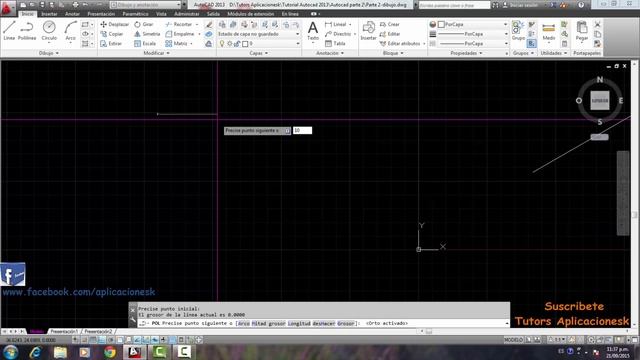Image resolution: width=640 pixels, height=360 pixels.
Task: Open the AutoCAD application menu button
Action: pyautogui.click(x=8, y=8)
